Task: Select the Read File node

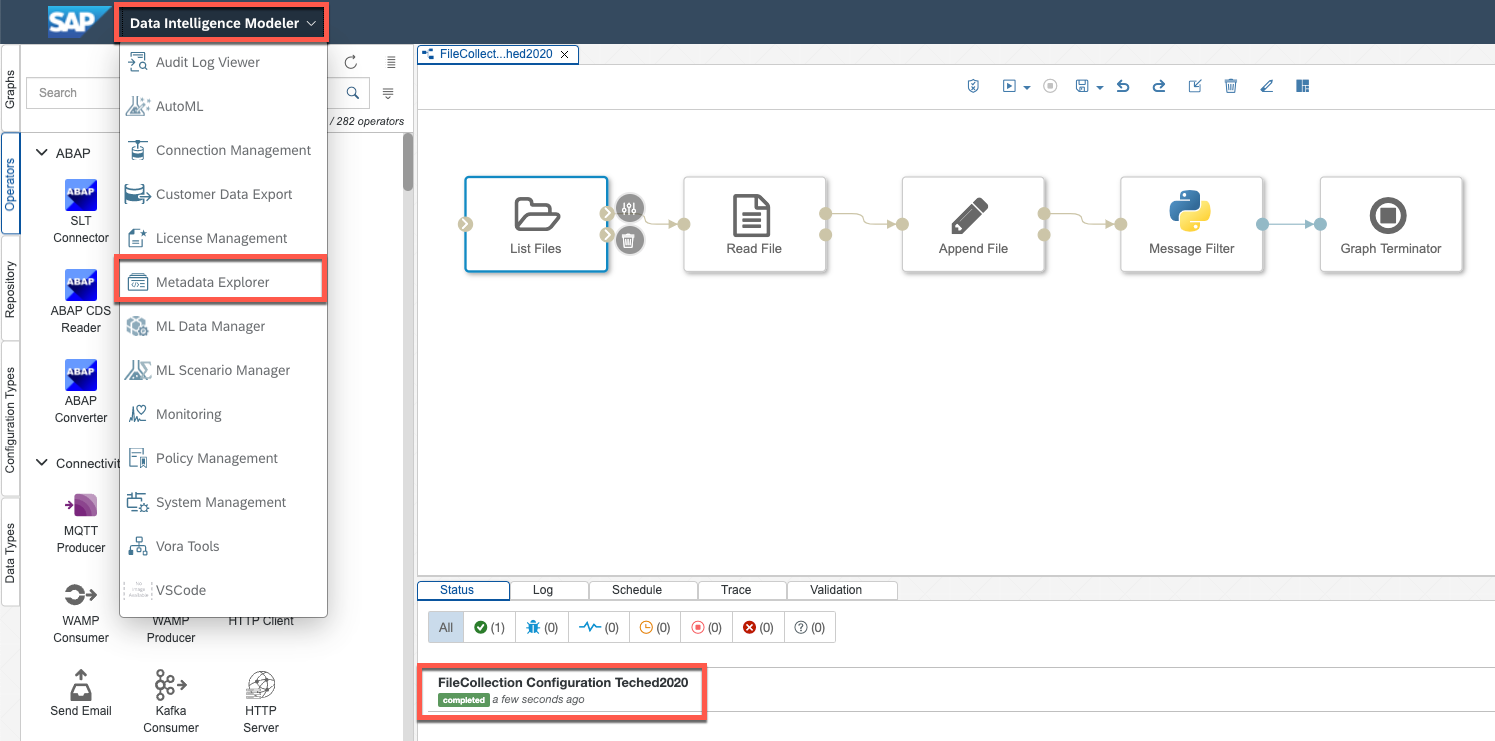Action: click(x=755, y=224)
